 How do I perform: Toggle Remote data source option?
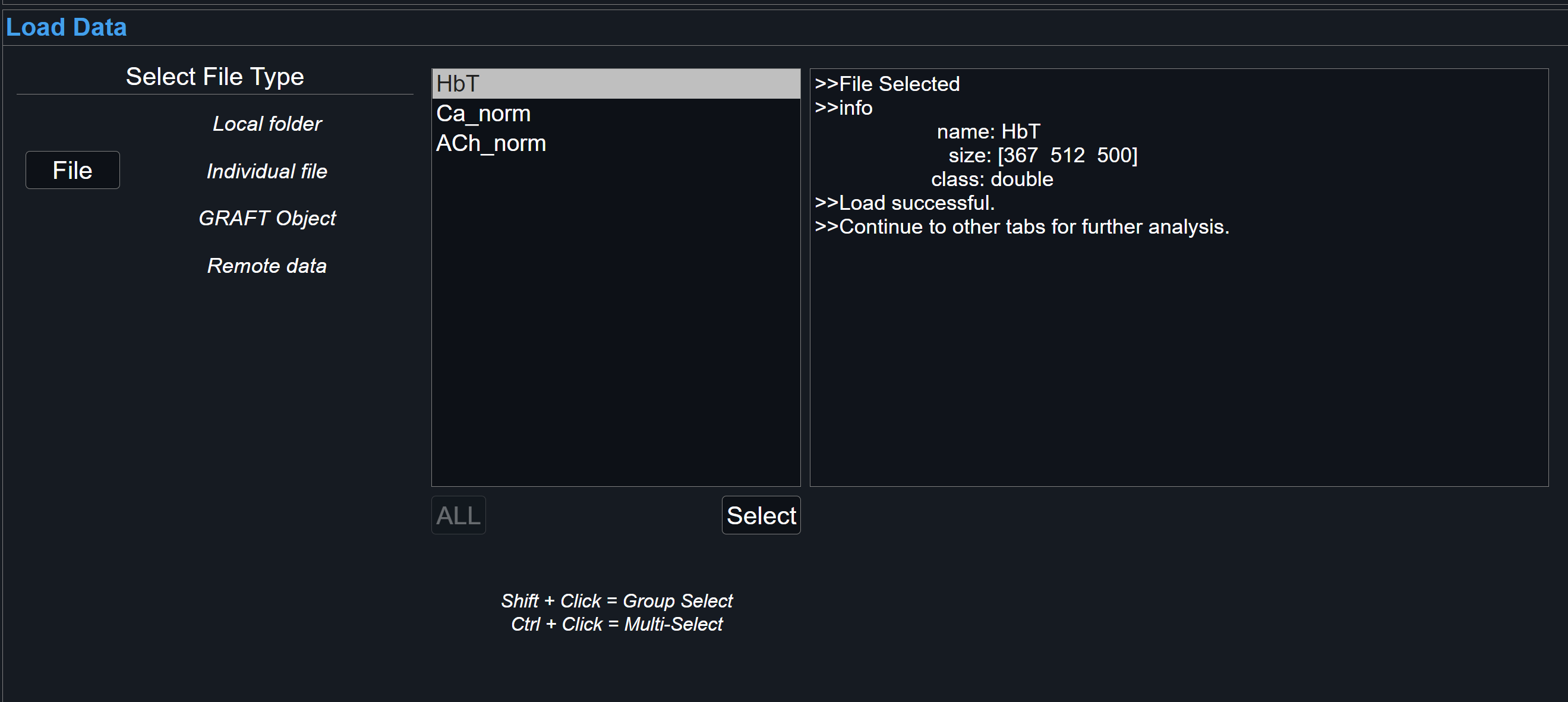pos(265,264)
